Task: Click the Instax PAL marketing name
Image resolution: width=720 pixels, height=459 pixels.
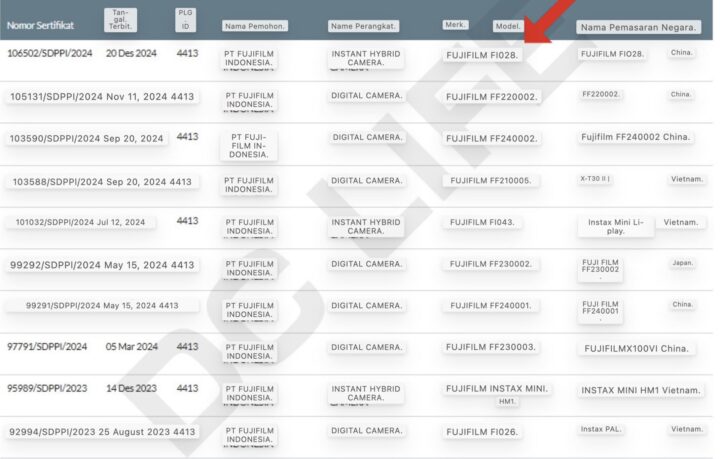Action: click(601, 429)
